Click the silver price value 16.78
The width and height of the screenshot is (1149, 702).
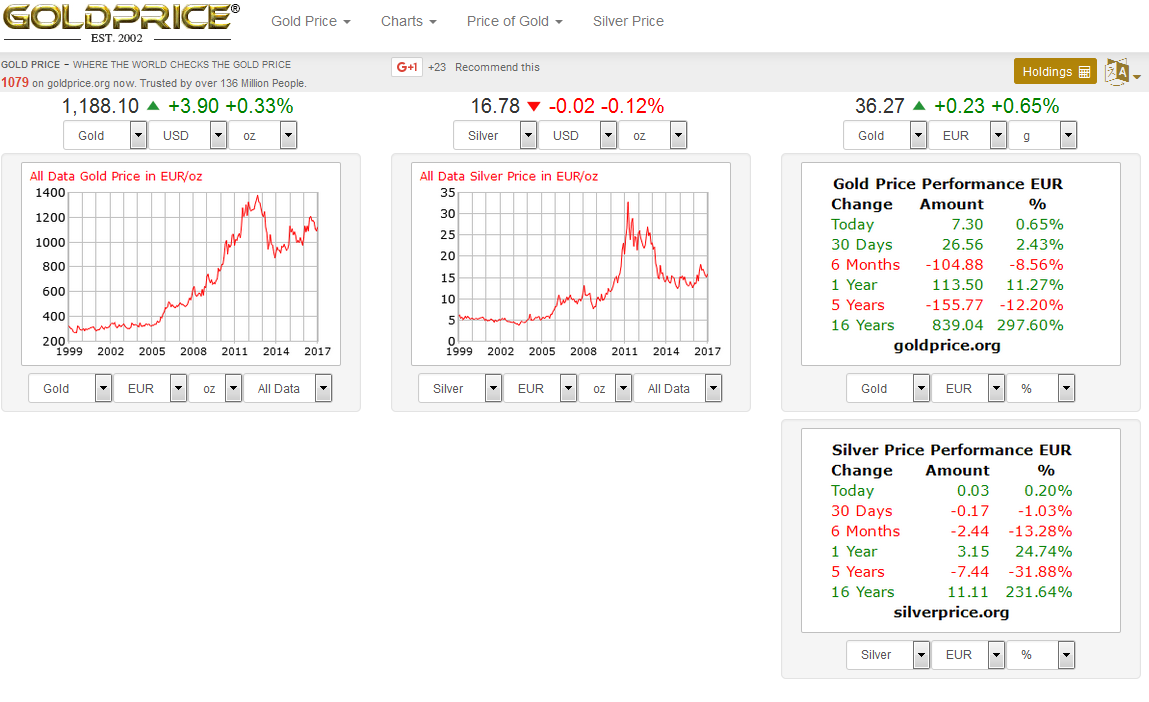click(x=495, y=106)
